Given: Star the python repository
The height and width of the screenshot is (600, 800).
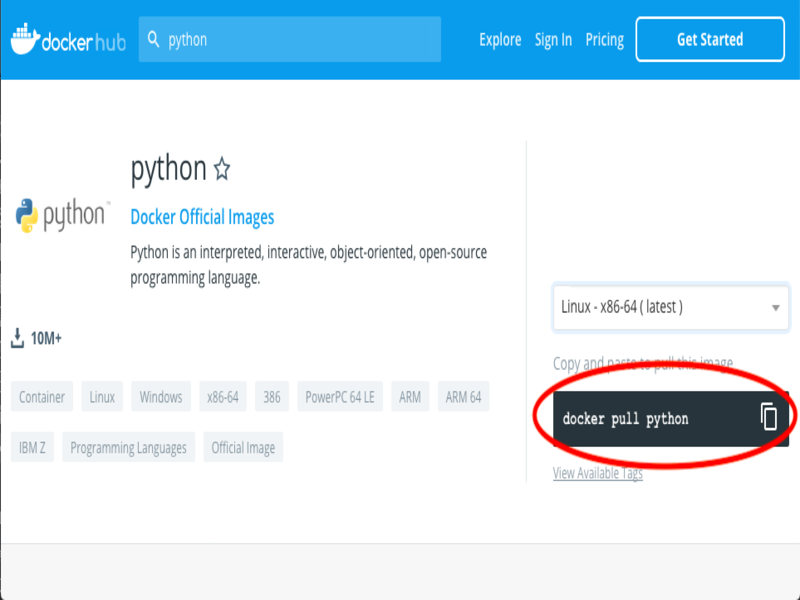Looking at the screenshot, I should [x=222, y=169].
